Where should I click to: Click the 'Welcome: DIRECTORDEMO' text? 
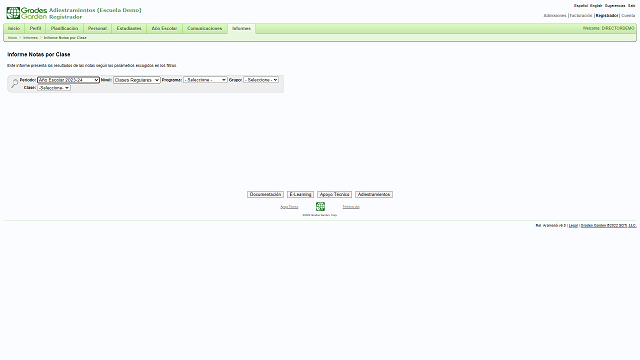pyautogui.click(x=609, y=28)
